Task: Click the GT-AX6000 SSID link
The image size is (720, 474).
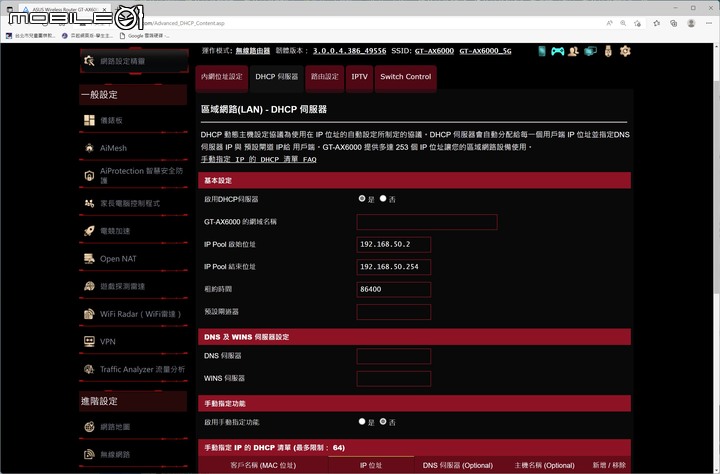Action: (434, 51)
